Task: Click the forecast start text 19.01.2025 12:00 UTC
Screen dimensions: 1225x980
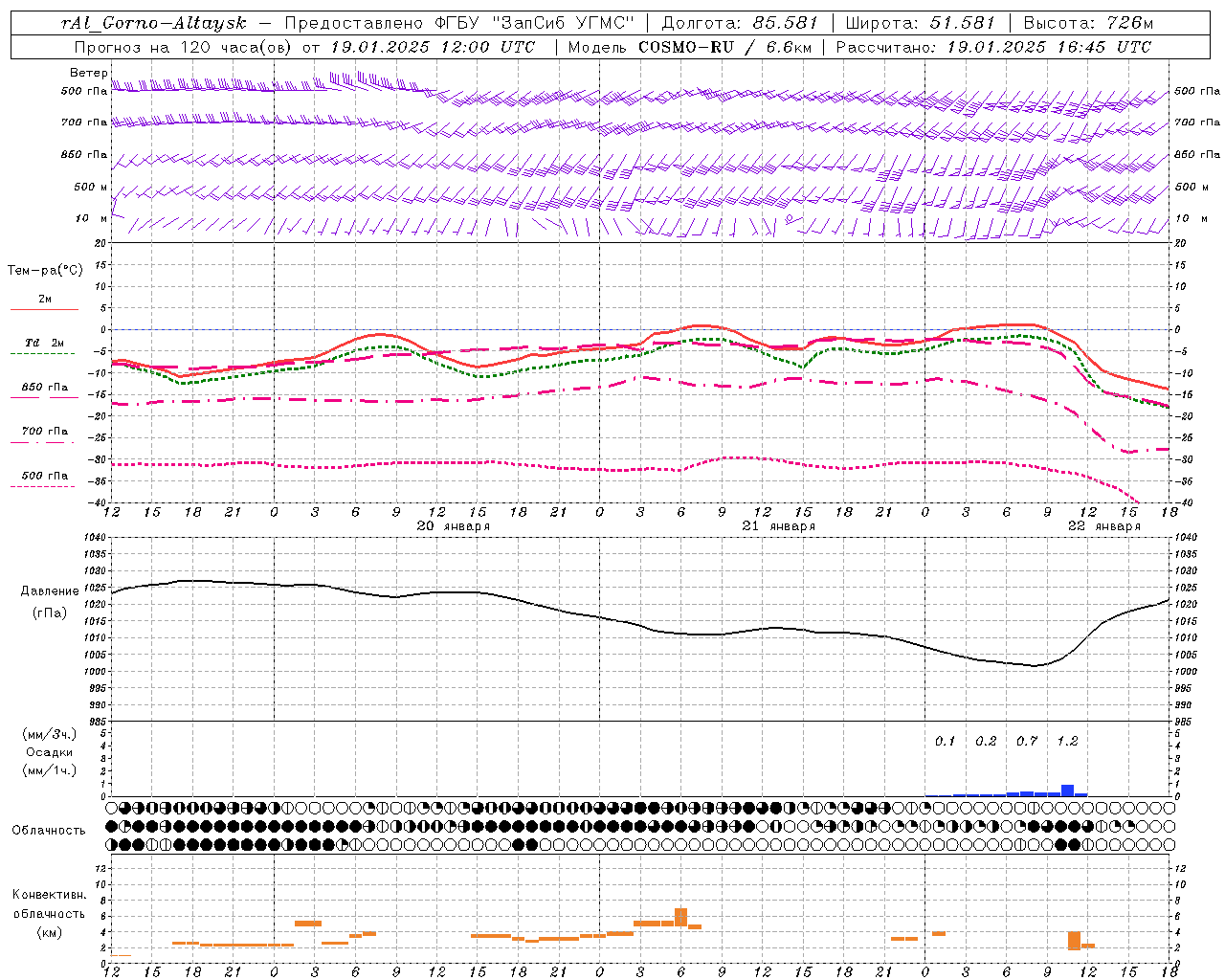Action: [x=433, y=47]
